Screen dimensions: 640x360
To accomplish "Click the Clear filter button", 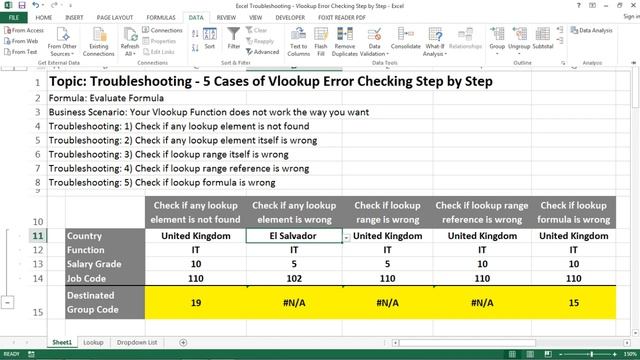I will tap(256, 30).
